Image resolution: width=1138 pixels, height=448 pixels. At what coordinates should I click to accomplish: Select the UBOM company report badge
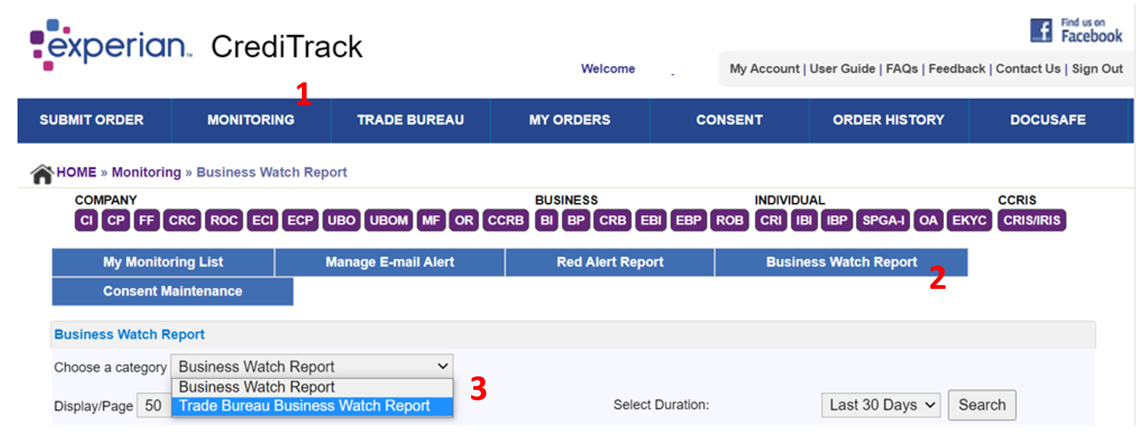(388, 220)
